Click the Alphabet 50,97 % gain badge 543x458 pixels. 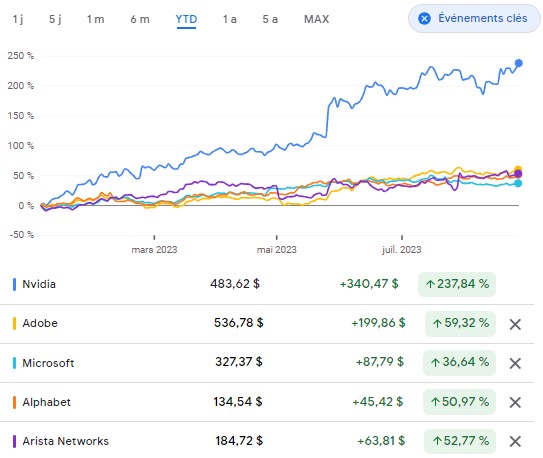click(x=459, y=402)
